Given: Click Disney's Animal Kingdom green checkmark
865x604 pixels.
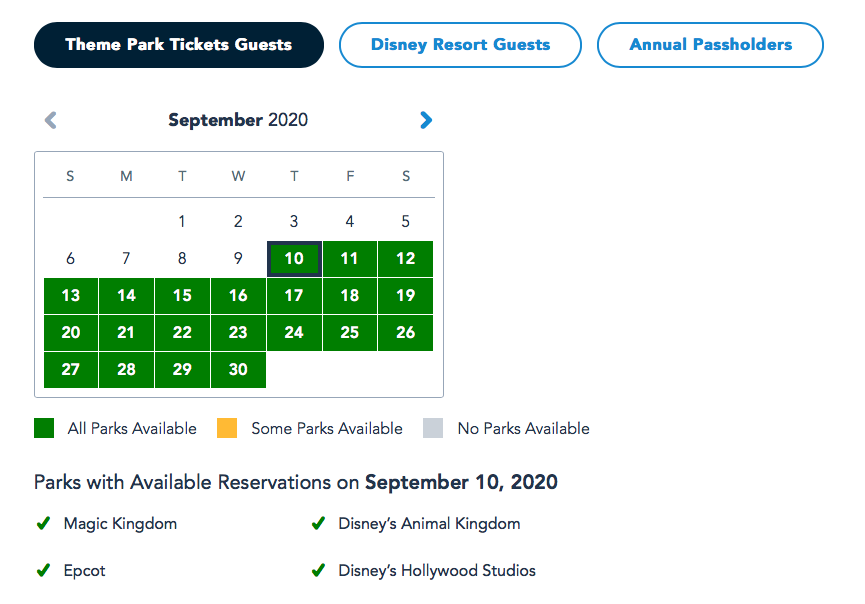Looking at the screenshot, I should (318, 523).
